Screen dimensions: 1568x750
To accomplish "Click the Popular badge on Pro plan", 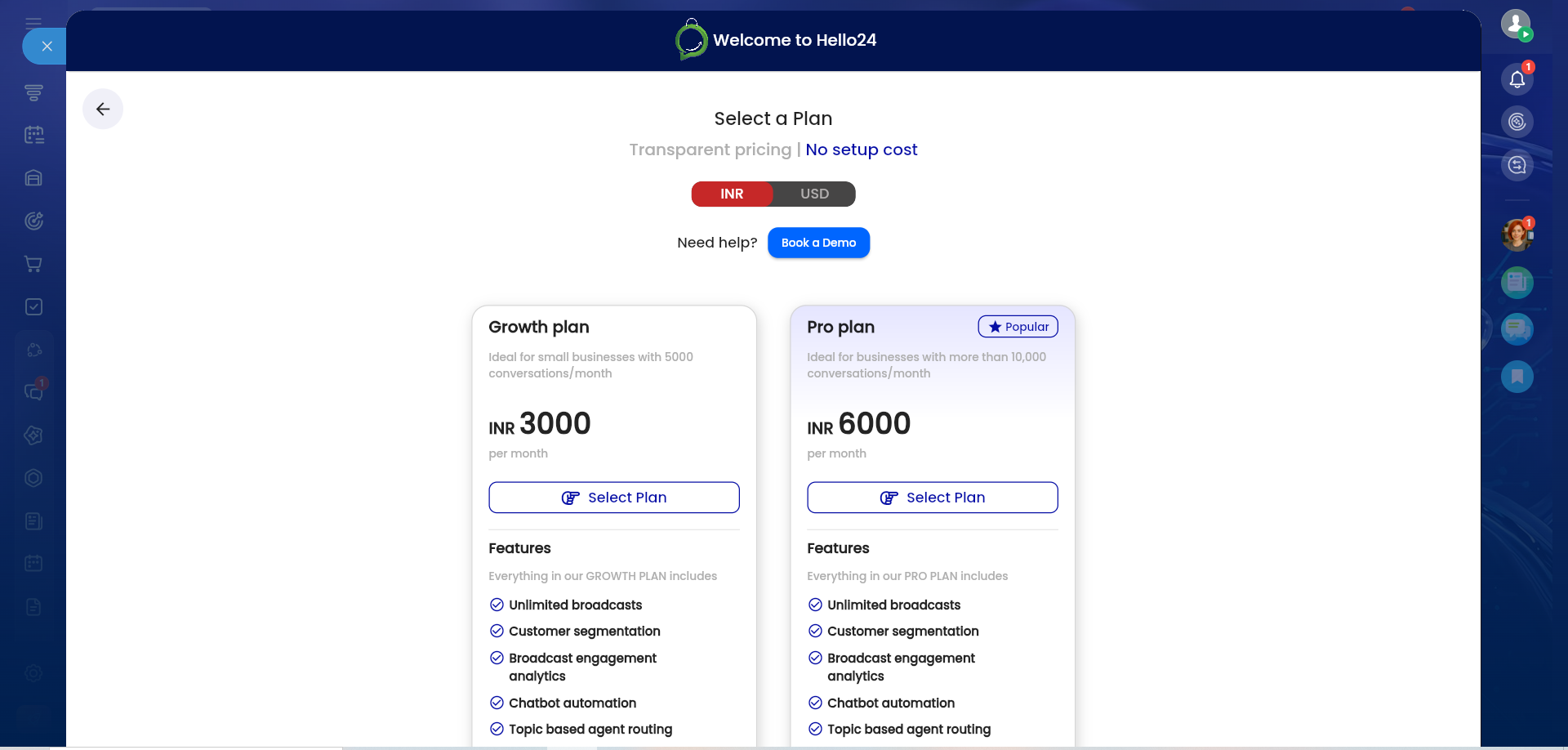I will [x=1018, y=327].
